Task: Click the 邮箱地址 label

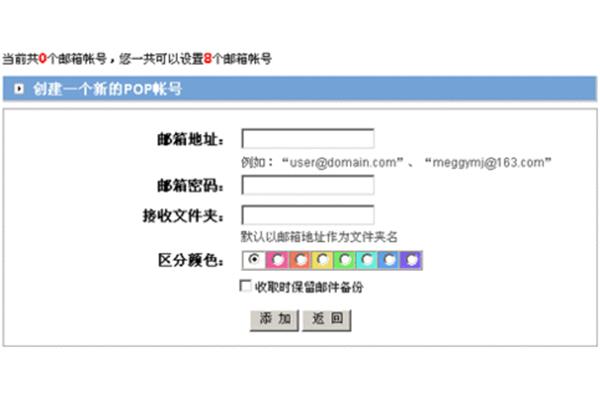Action: click(x=191, y=139)
